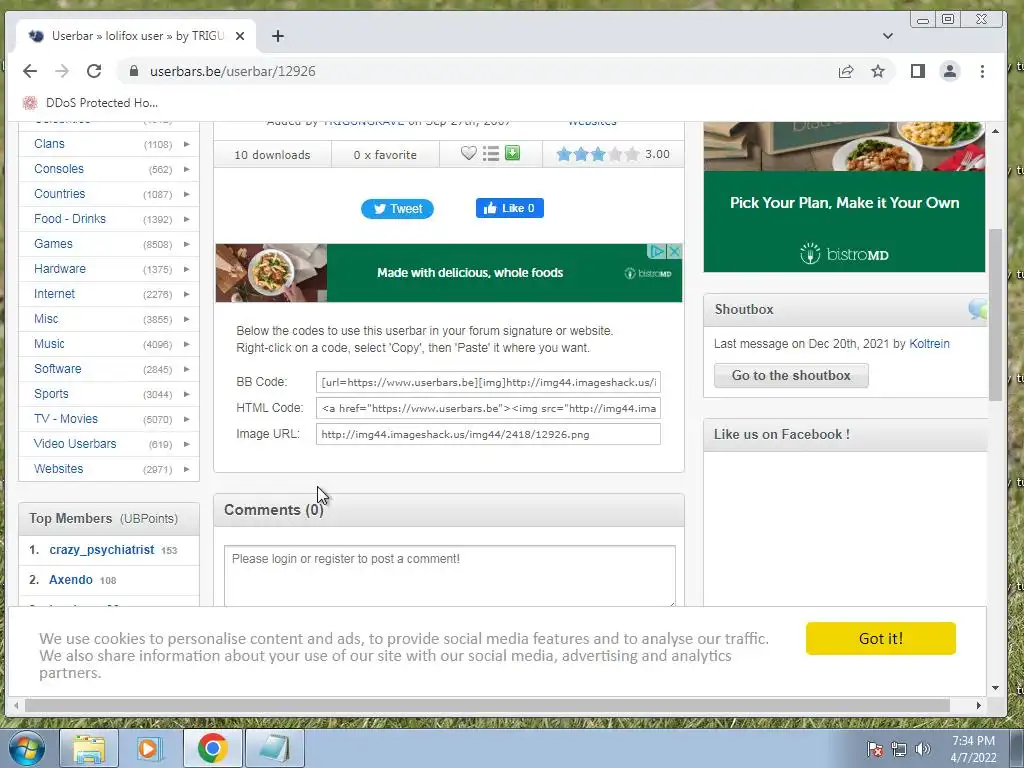Open File Explorer from taskbar

89,748
